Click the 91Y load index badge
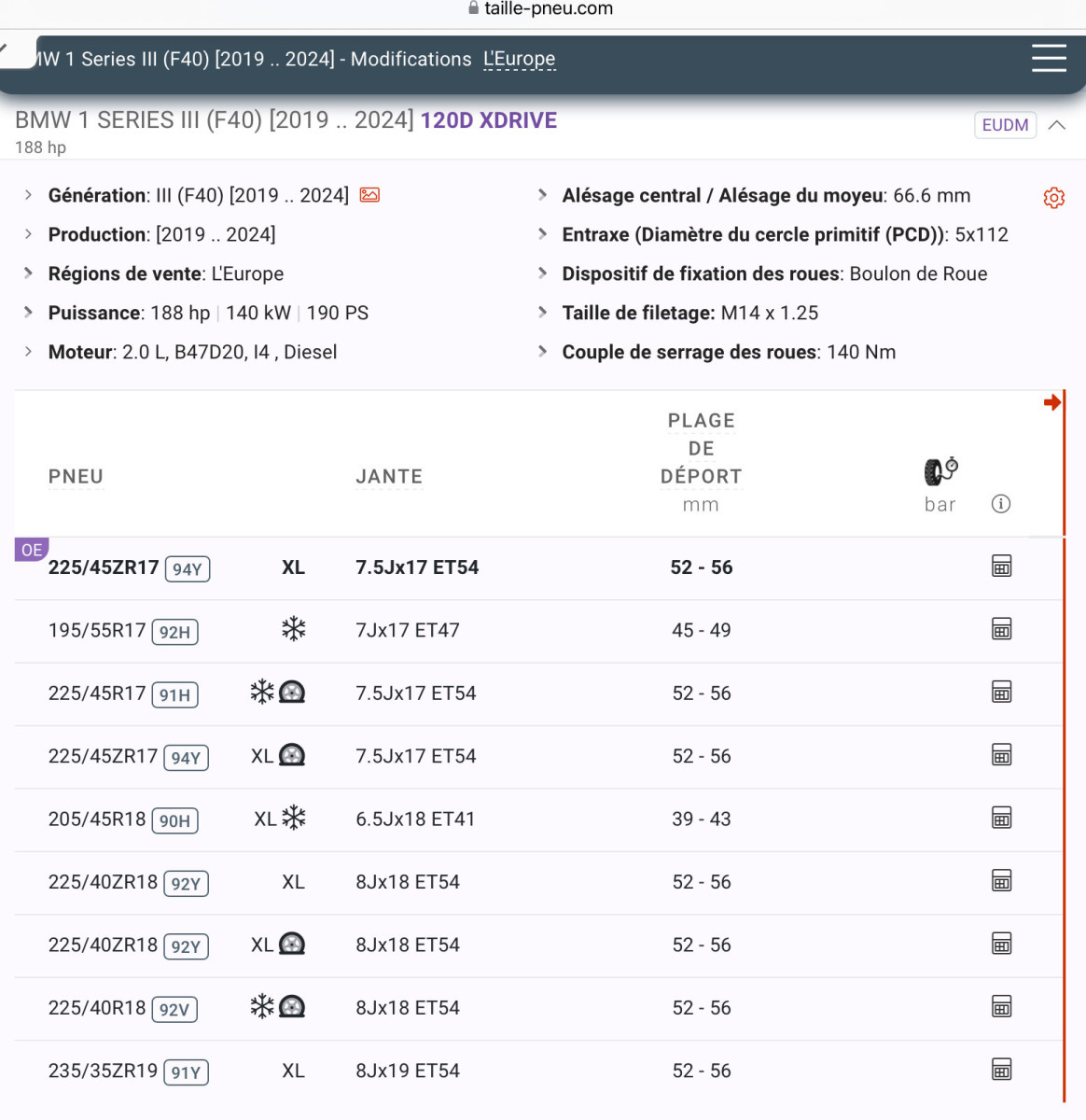This screenshot has width=1086, height=1120. coord(186,1072)
